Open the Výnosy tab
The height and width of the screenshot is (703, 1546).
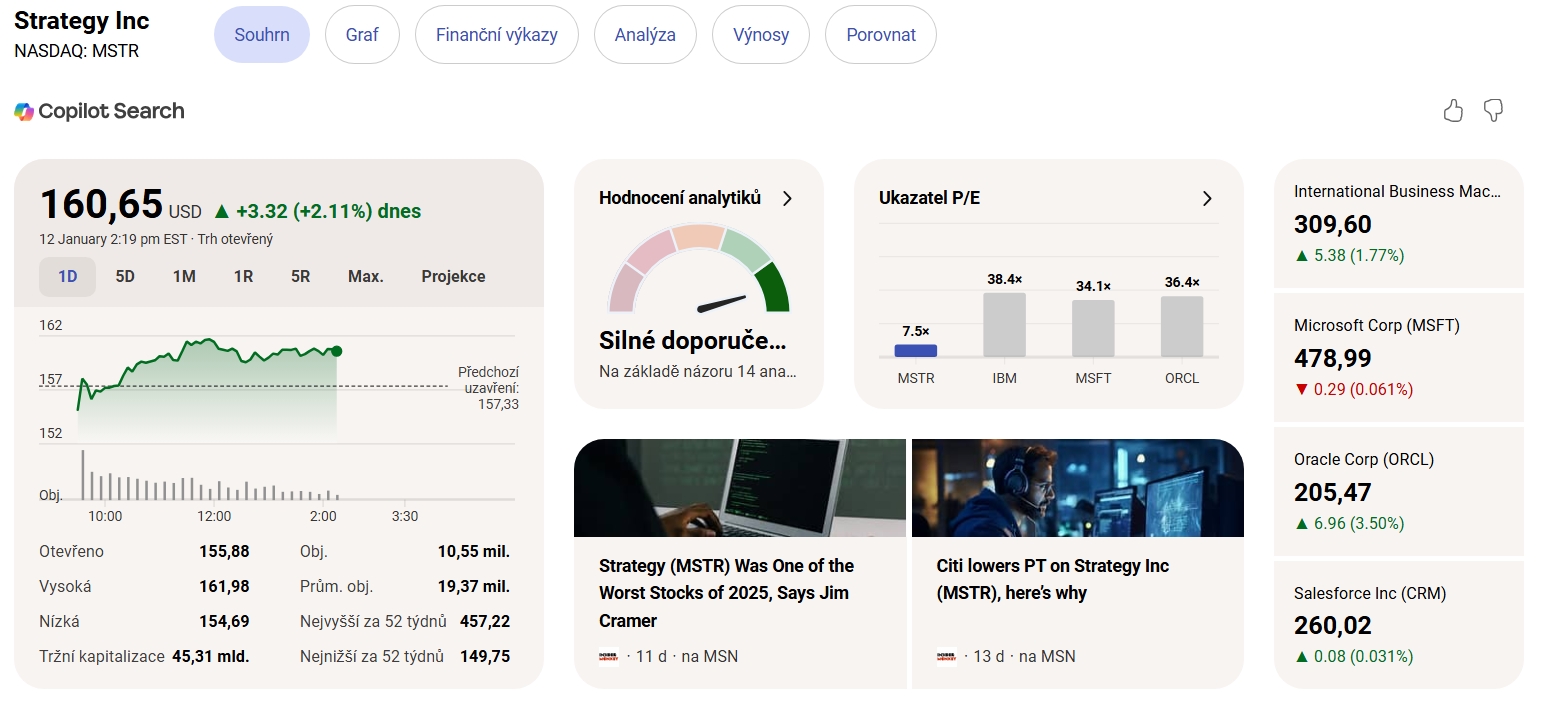[761, 34]
